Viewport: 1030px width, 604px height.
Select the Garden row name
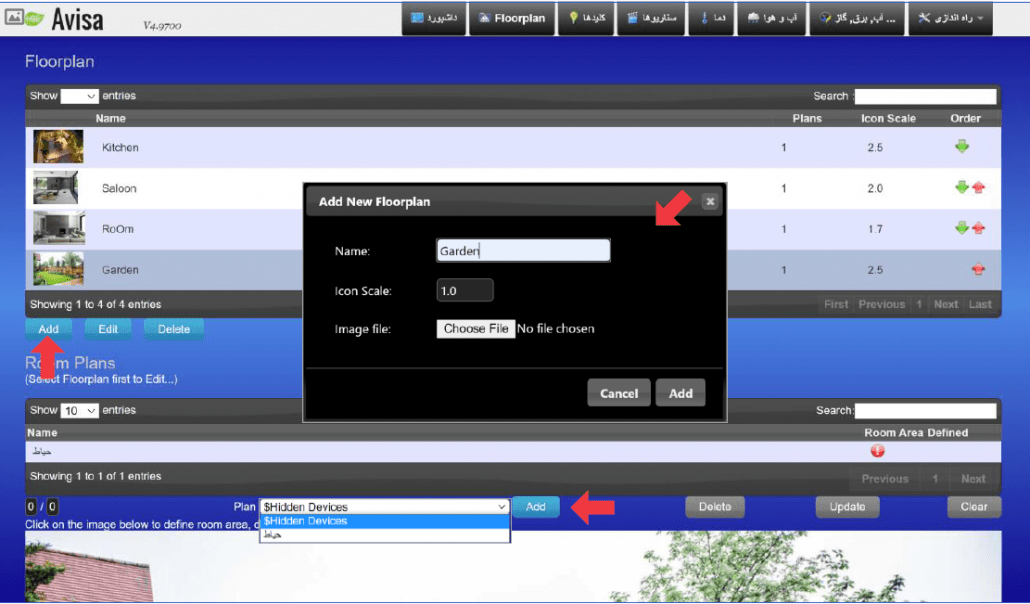[120, 269]
